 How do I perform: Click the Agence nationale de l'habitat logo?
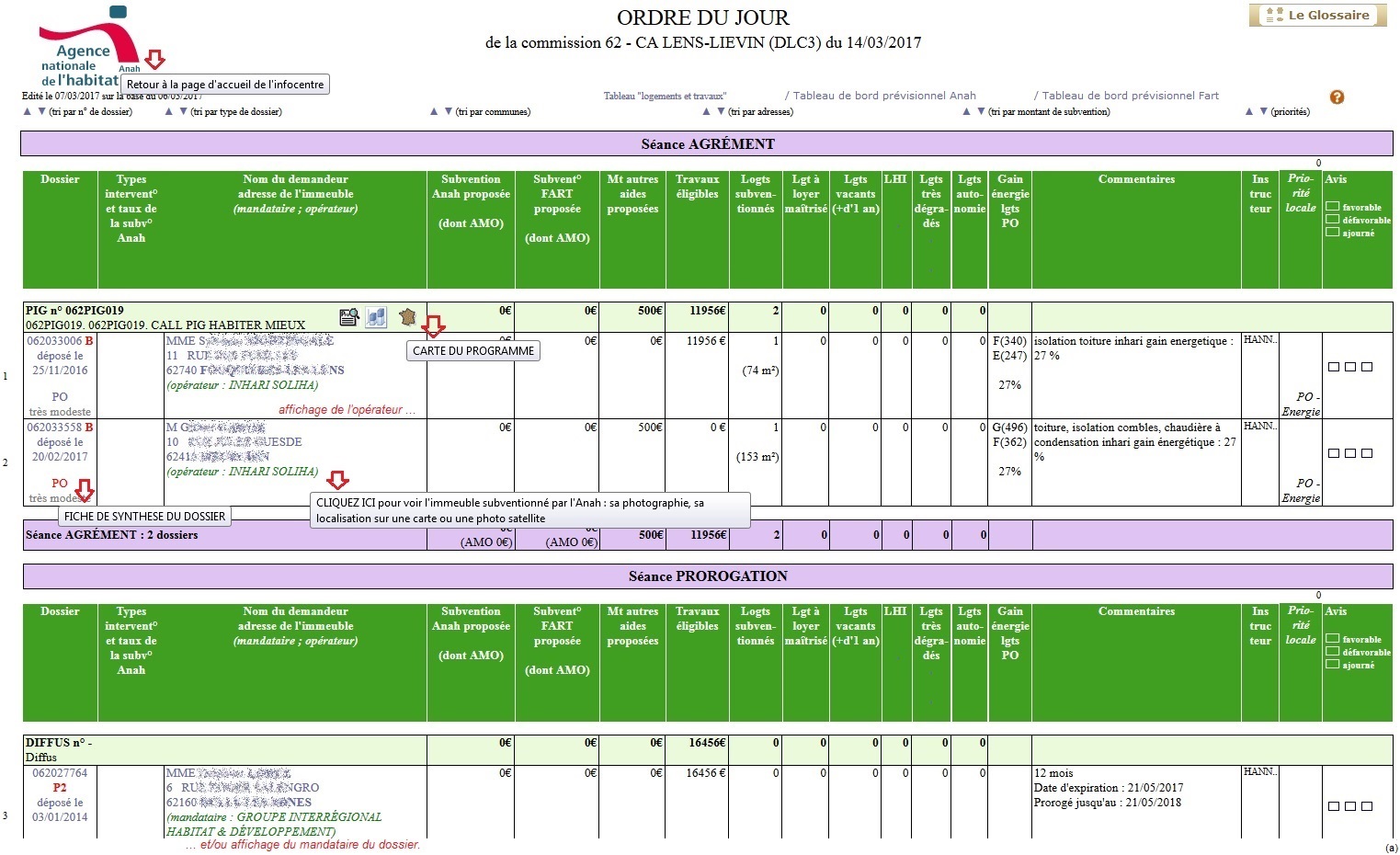click(89, 48)
